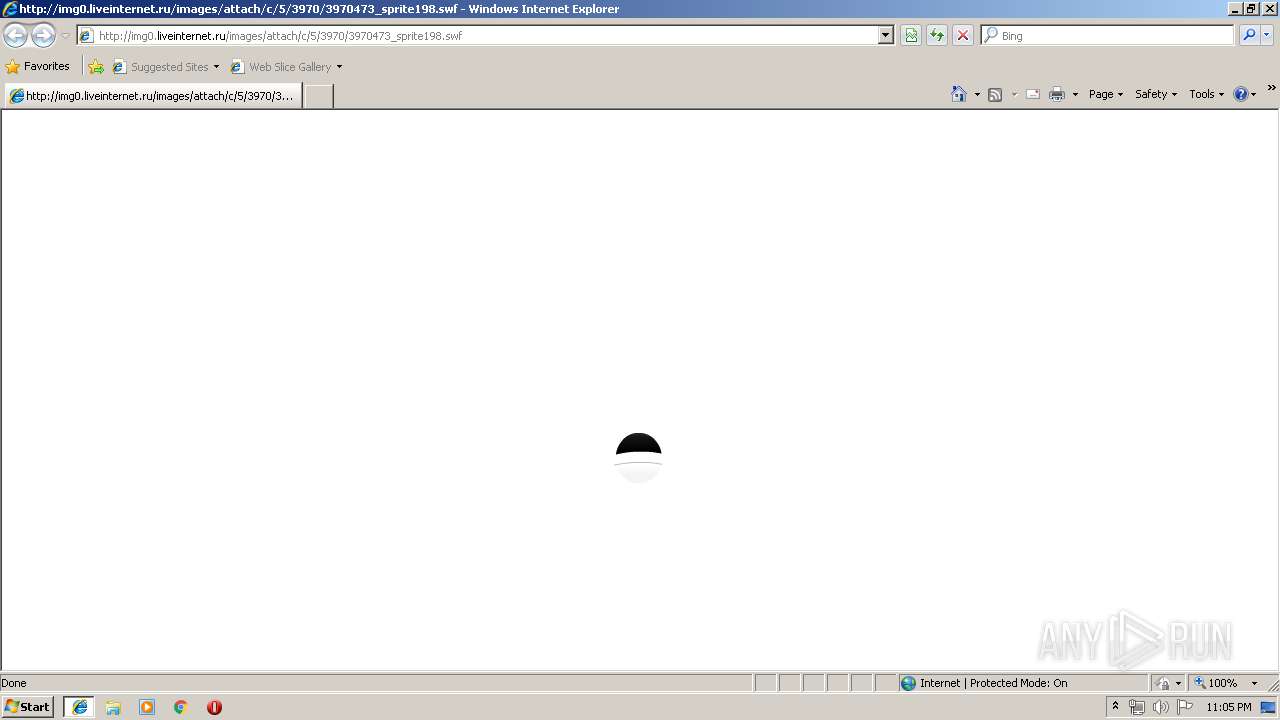Open Windows Explorer folder from taskbar
1280x720 pixels.
tap(113, 707)
